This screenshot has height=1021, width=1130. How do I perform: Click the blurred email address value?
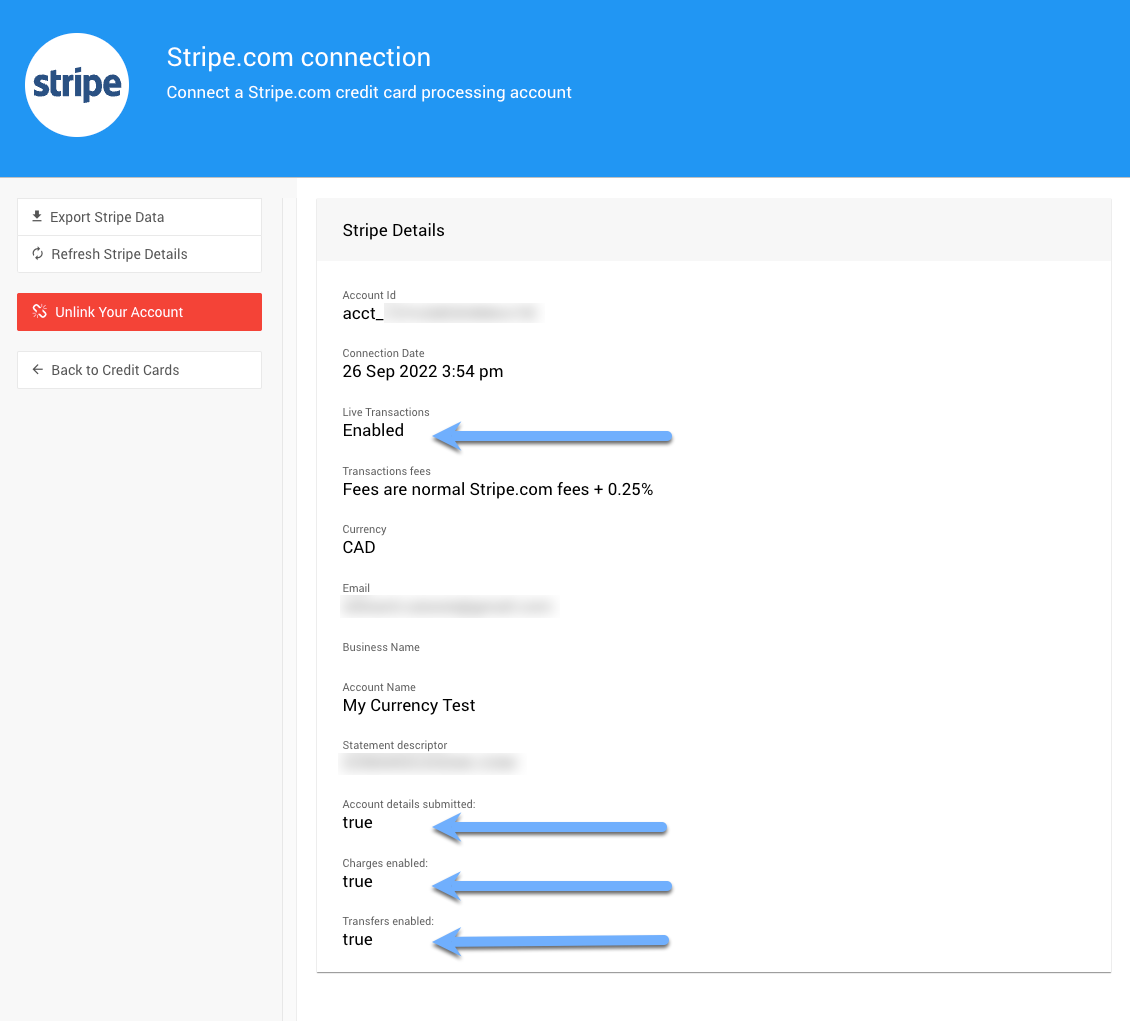(x=447, y=607)
